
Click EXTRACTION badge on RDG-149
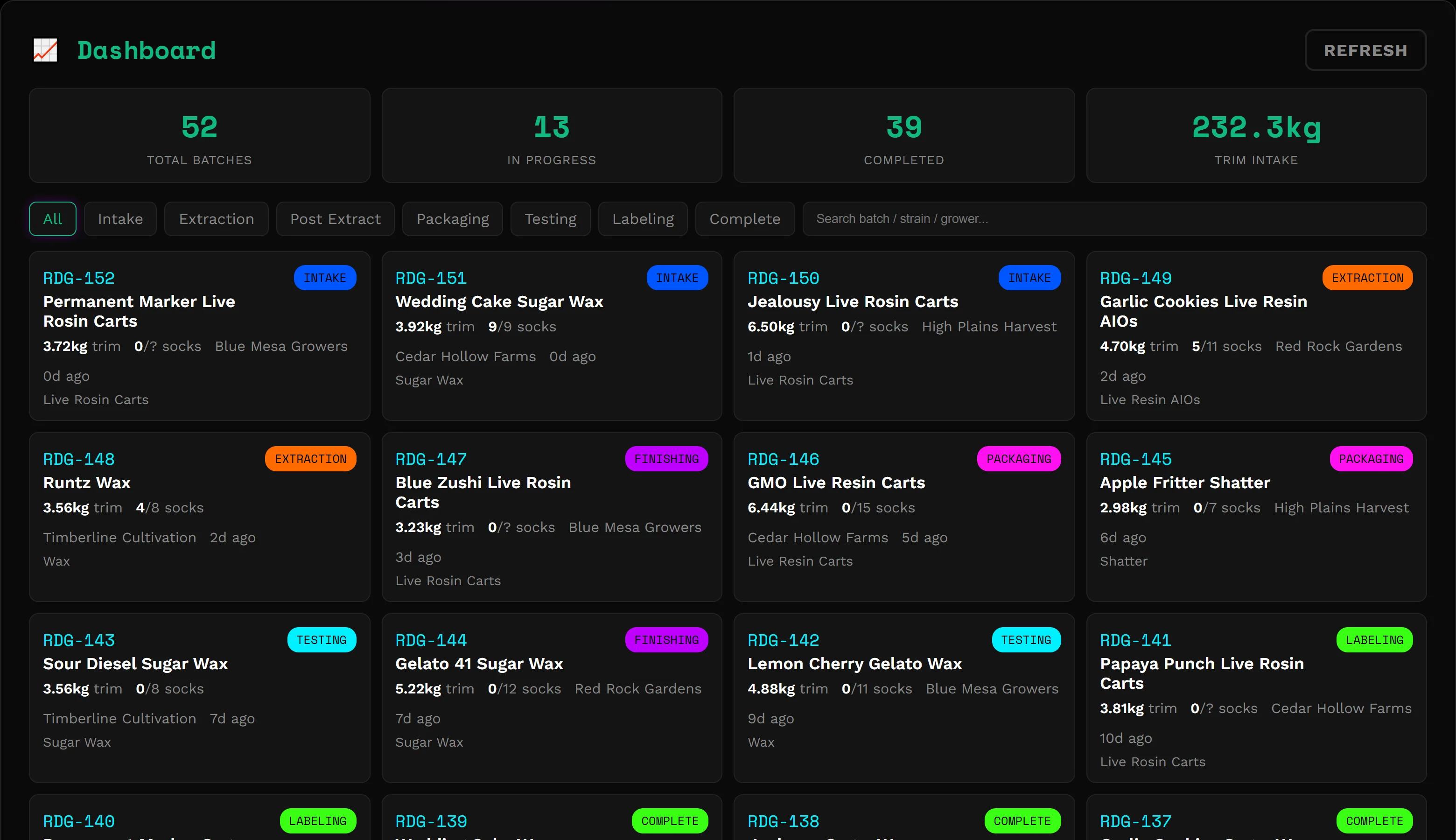click(1368, 278)
